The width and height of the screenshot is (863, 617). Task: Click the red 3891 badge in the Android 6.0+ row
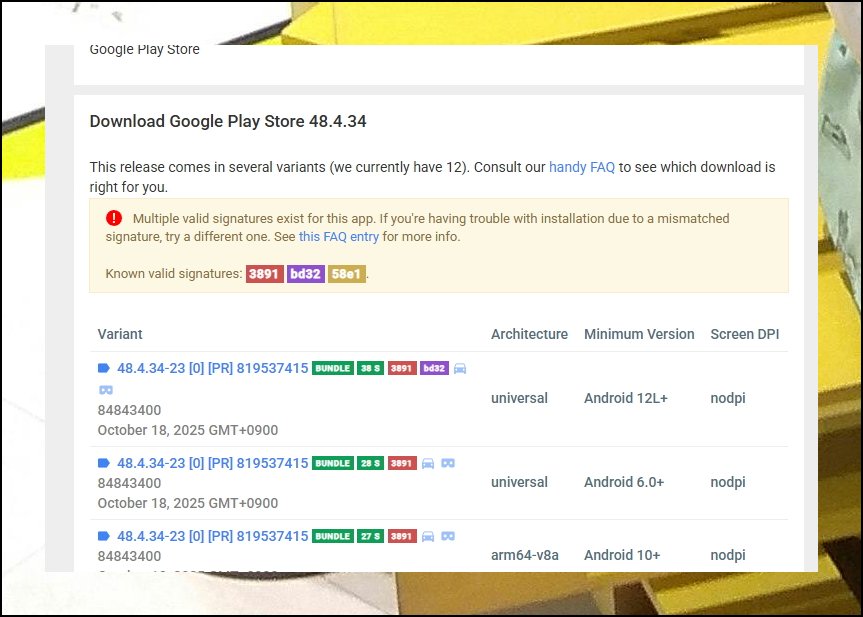tap(402, 463)
